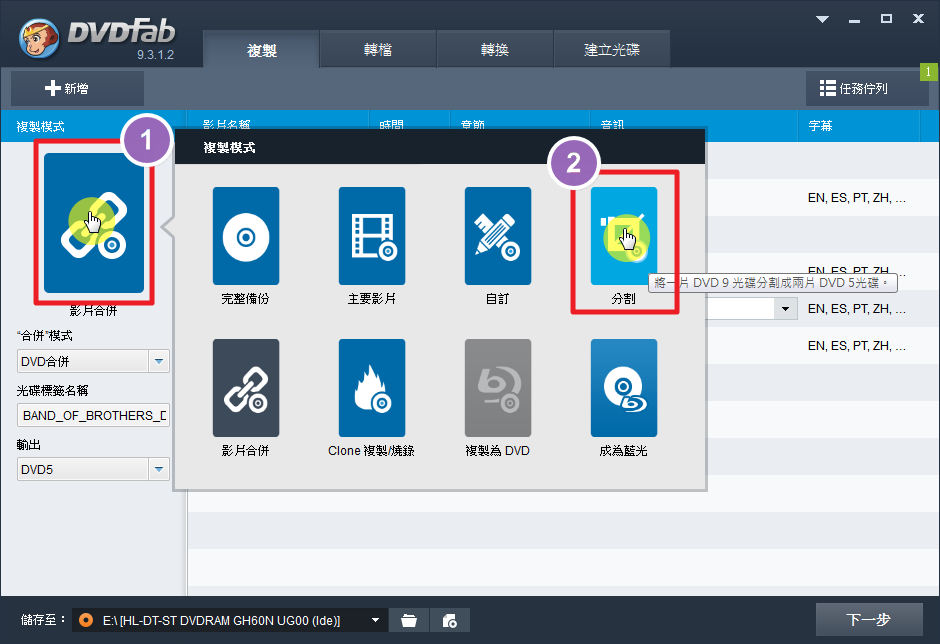
Task: Click the ISO image output icon
Action: click(x=450, y=620)
